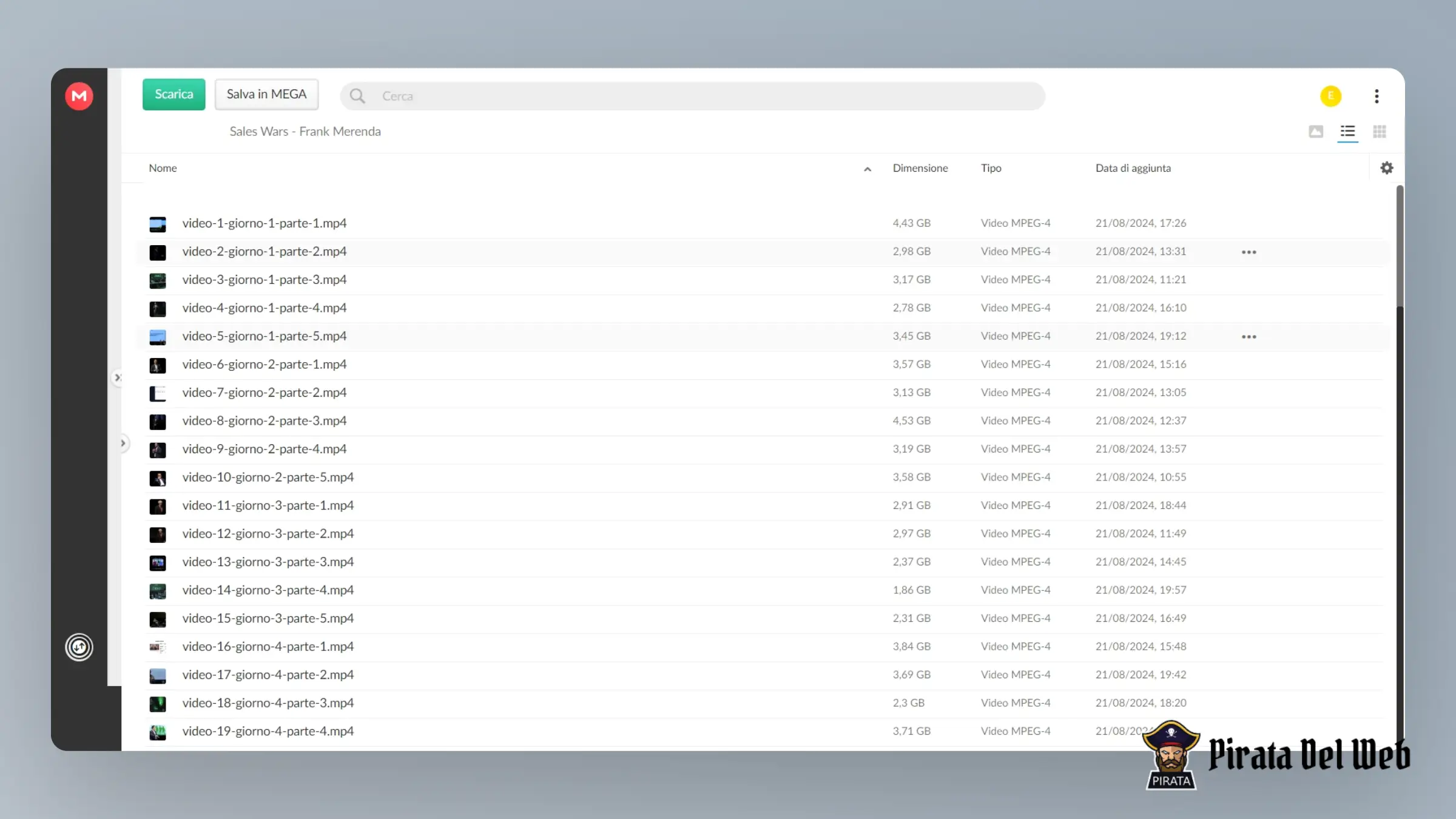This screenshot has height=819, width=1456.
Task: Open the column settings gear icon
Action: click(1387, 168)
